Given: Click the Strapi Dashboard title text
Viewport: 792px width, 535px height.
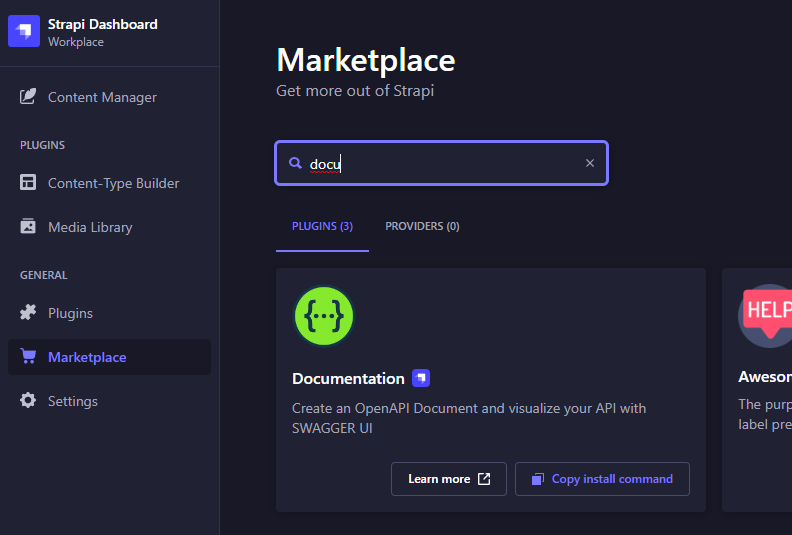Looking at the screenshot, I should point(103,24).
